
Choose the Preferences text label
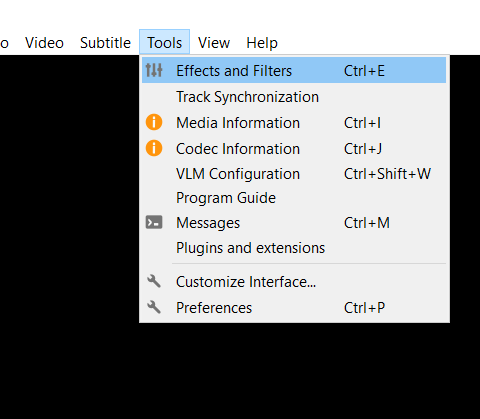pyautogui.click(x=214, y=307)
